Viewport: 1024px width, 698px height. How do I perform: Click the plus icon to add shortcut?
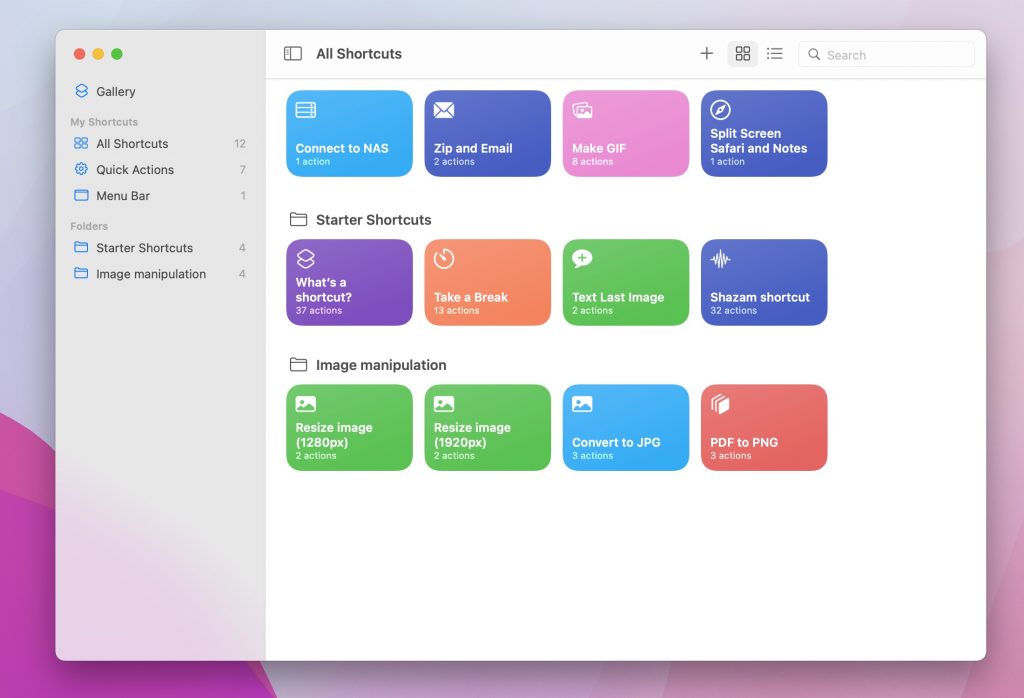click(x=706, y=54)
